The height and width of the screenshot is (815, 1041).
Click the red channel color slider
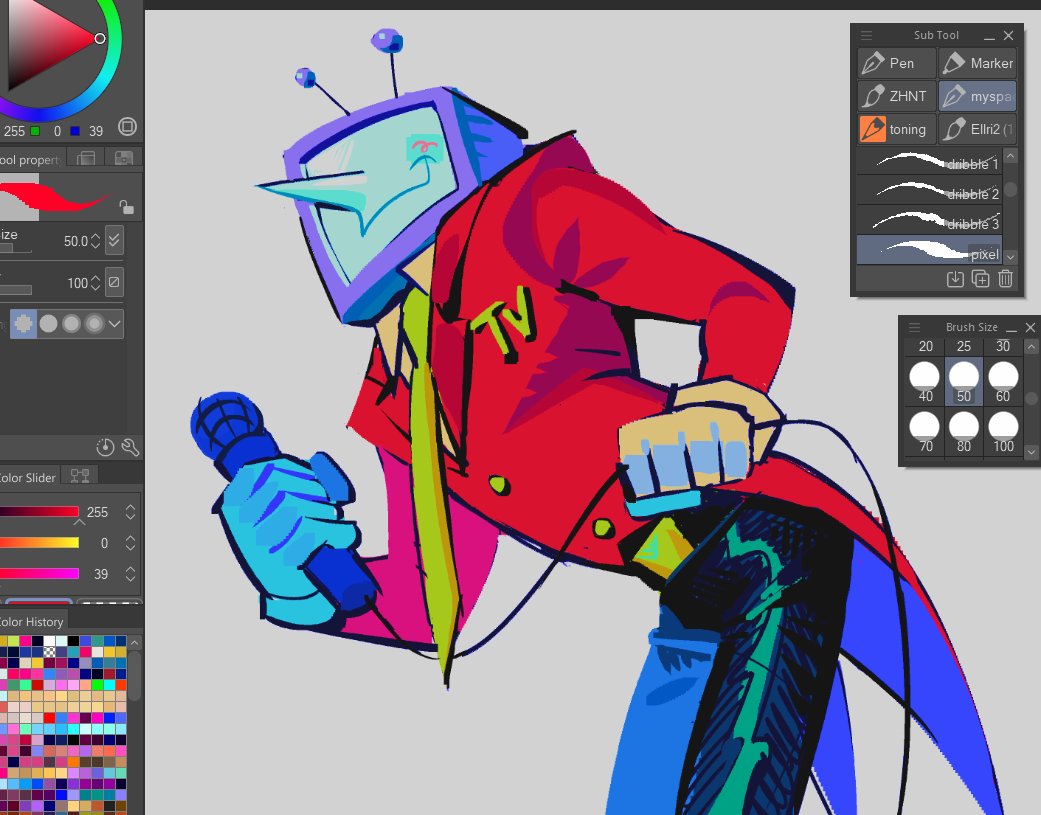point(39,512)
